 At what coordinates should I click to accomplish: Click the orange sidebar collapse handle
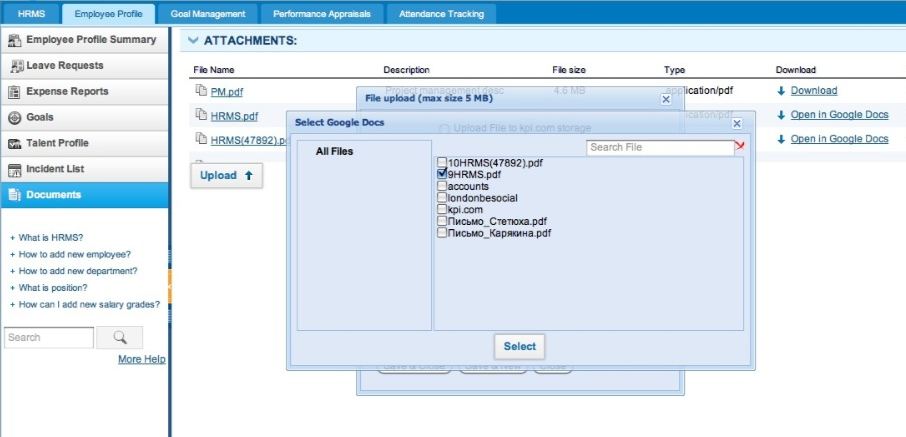click(x=169, y=286)
